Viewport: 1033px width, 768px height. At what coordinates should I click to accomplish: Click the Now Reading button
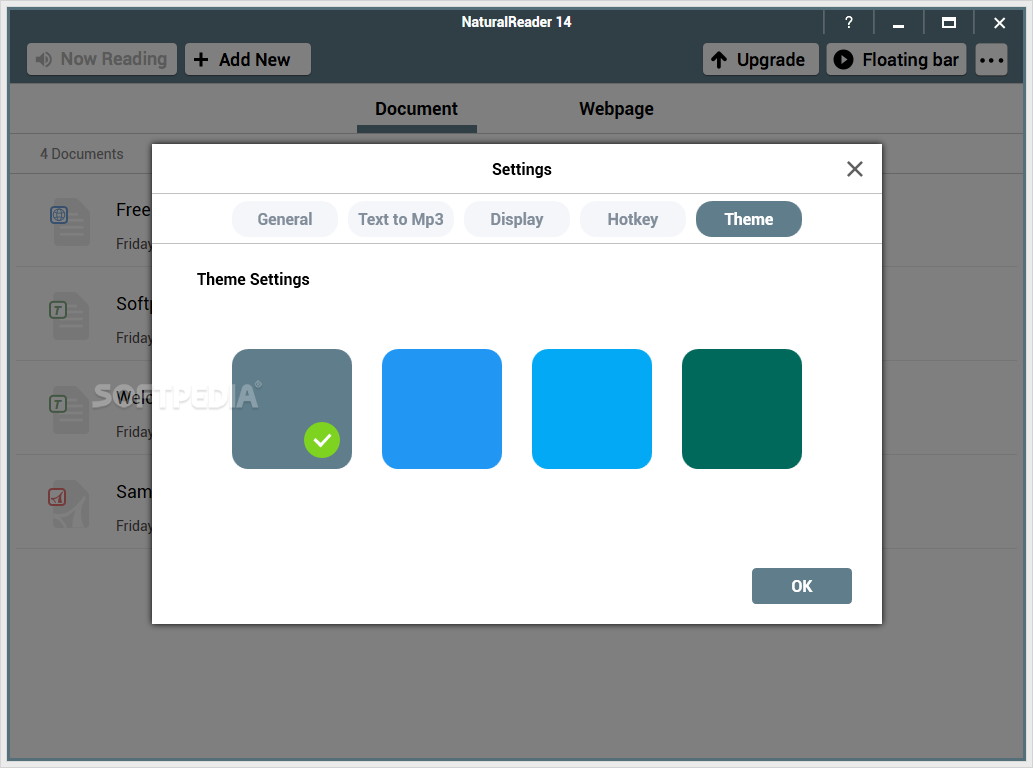click(102, 59)
